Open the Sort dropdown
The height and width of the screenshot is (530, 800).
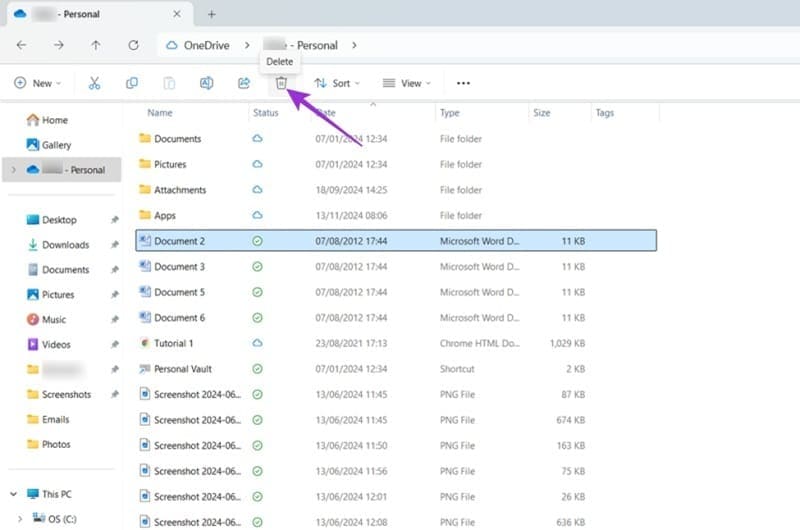tap(337, 83)
